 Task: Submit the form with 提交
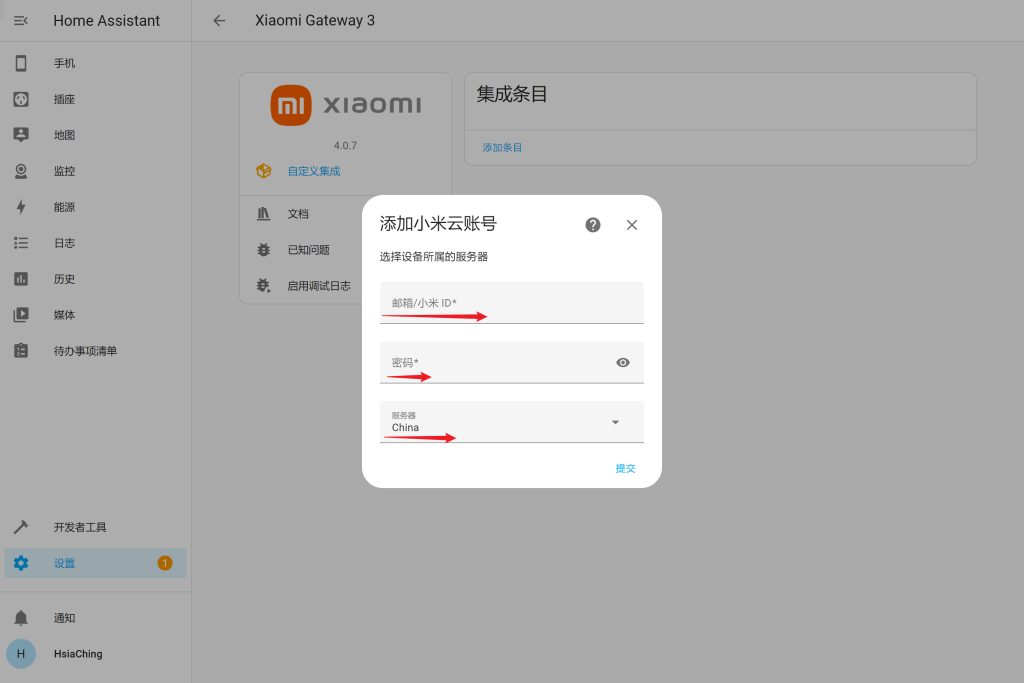pyautogui.click(x=626, y=468)
